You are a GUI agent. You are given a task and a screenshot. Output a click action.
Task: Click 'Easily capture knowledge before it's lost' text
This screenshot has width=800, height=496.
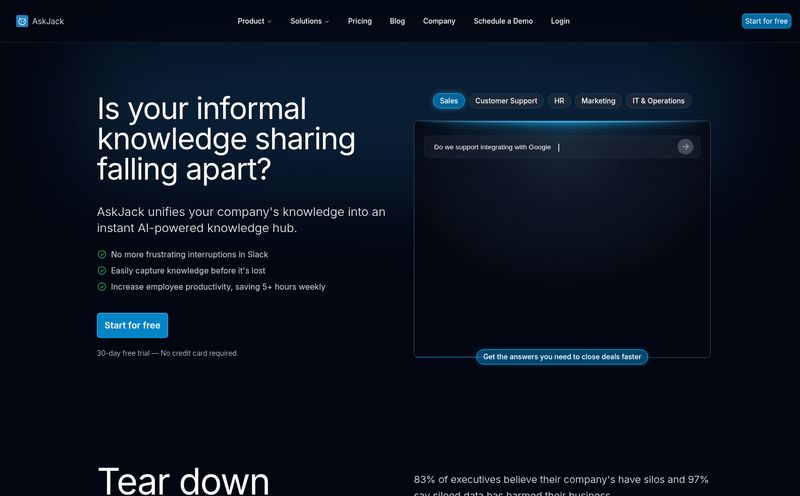(188, 270)
